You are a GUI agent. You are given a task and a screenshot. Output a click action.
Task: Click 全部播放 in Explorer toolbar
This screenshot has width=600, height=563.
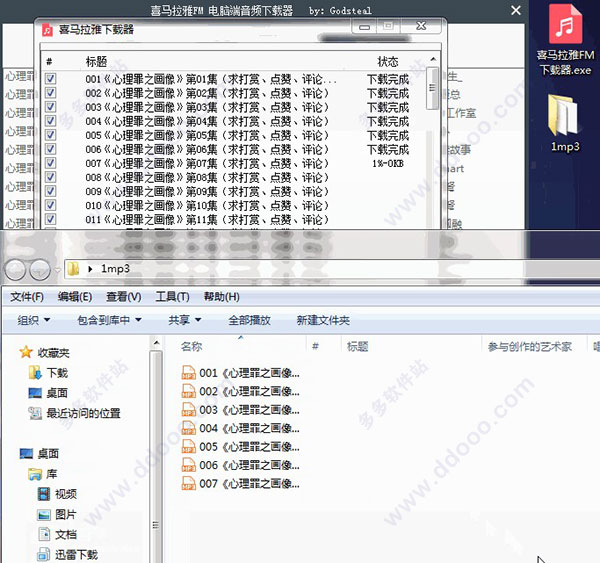point(249,320)
